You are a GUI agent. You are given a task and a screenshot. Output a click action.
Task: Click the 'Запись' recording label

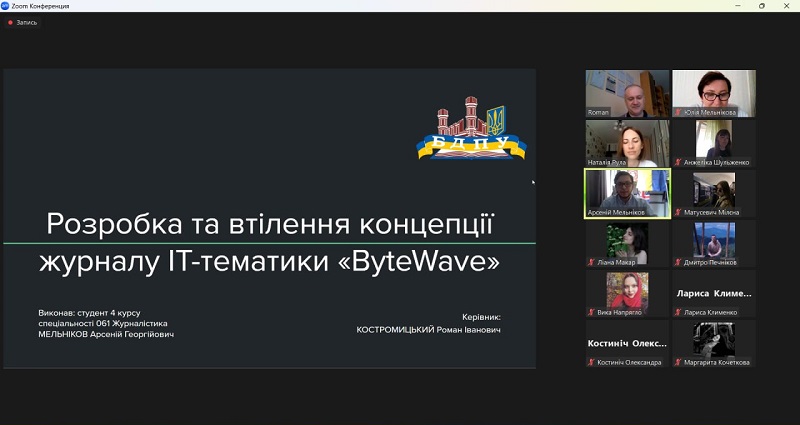pos(27,22)
